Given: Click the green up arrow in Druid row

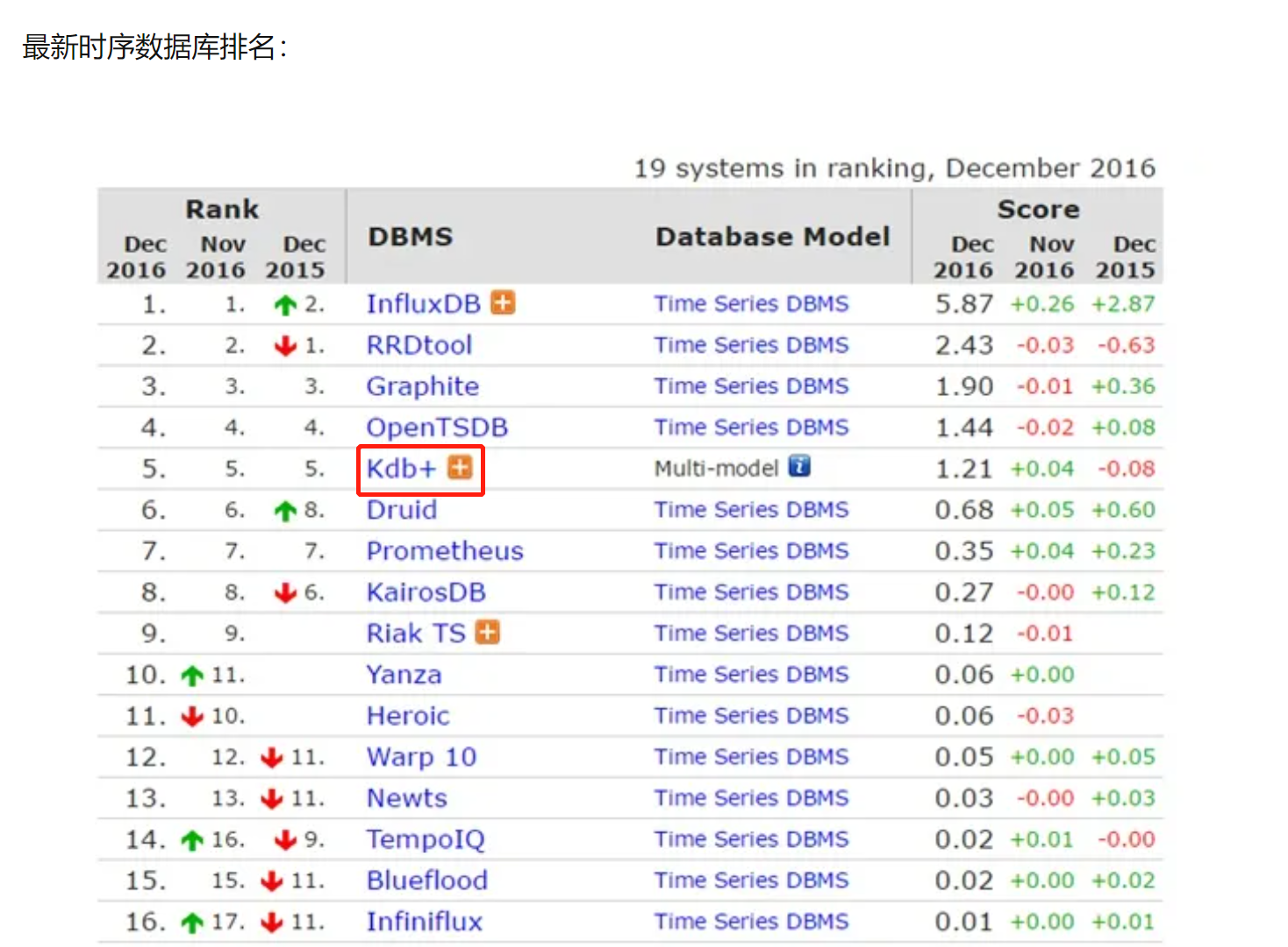Looking at the screenshot, I should pyautogui.click(x=285, y=511).
